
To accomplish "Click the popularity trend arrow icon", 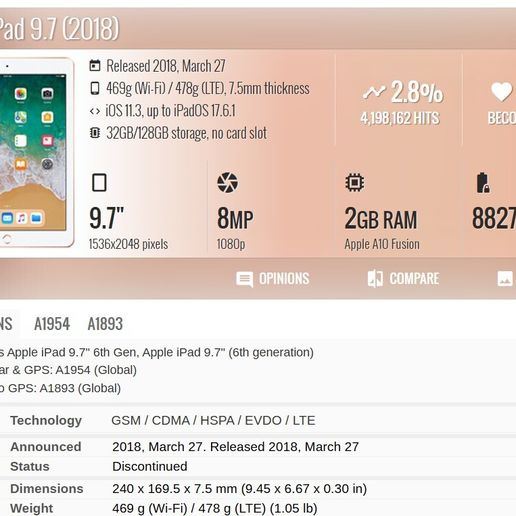I will pyautogui.click(x=374, y=92).
